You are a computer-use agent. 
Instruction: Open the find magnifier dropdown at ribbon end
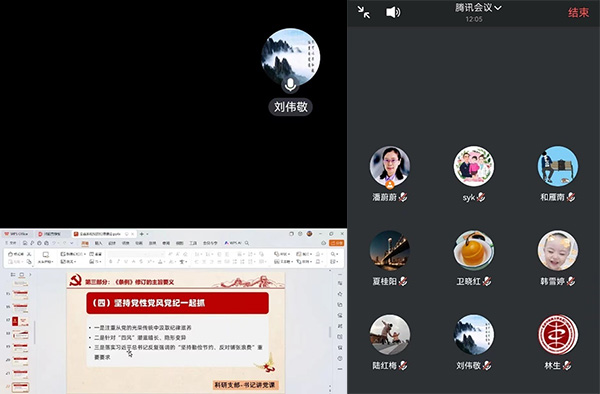pos(334,254)
